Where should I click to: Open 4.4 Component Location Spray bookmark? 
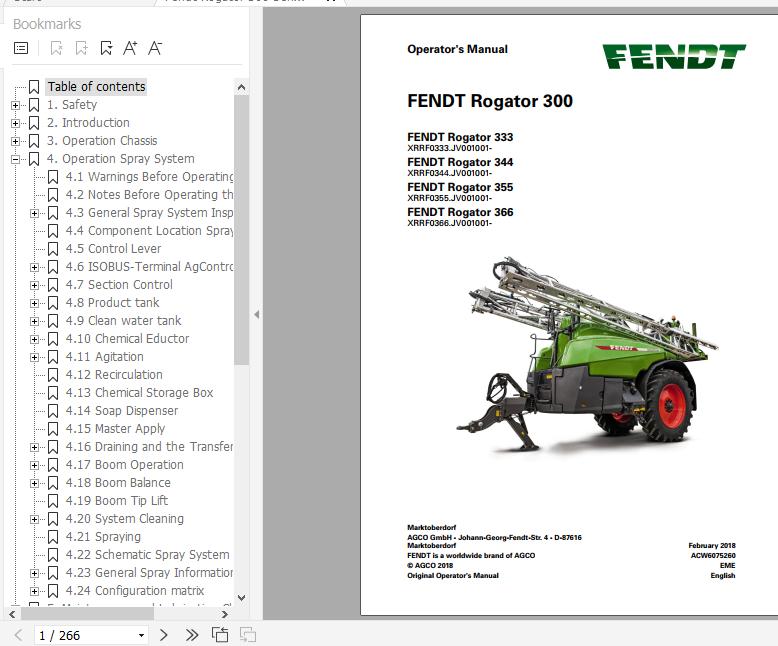click(149, 231)
